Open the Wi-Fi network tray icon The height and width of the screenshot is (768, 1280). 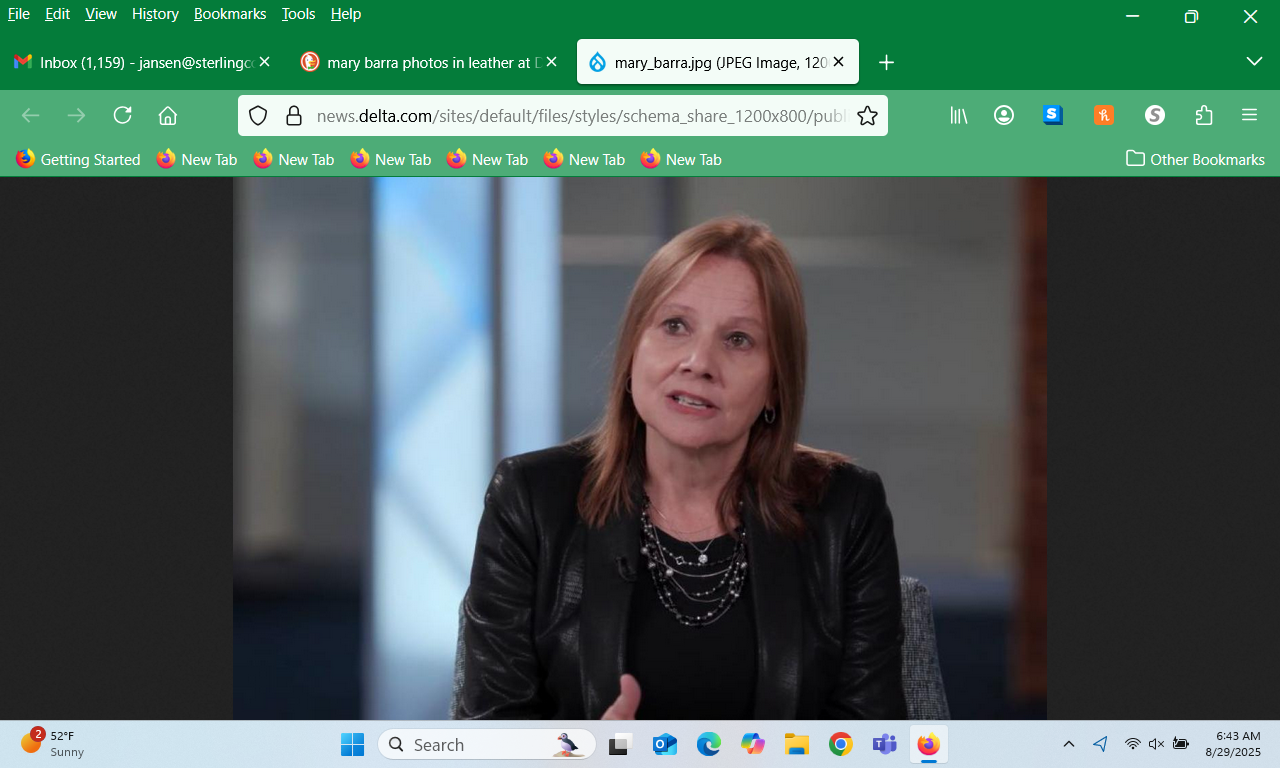point(1133,744)
